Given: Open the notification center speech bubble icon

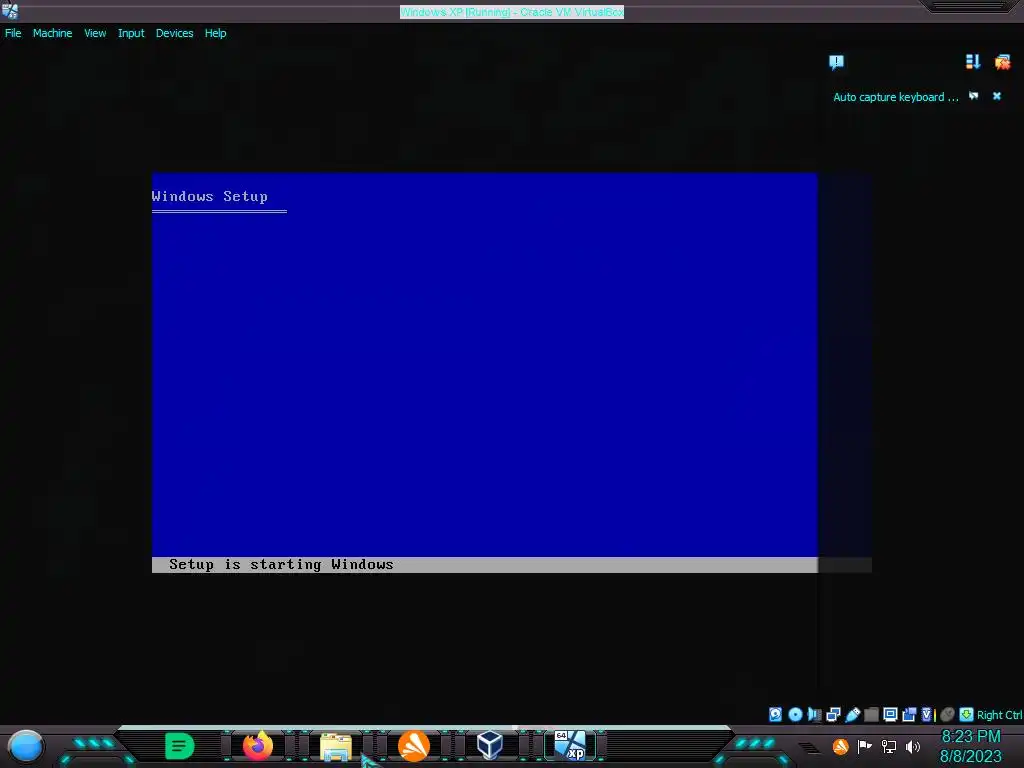Looking at the screenshot, I should coord(837,62).
